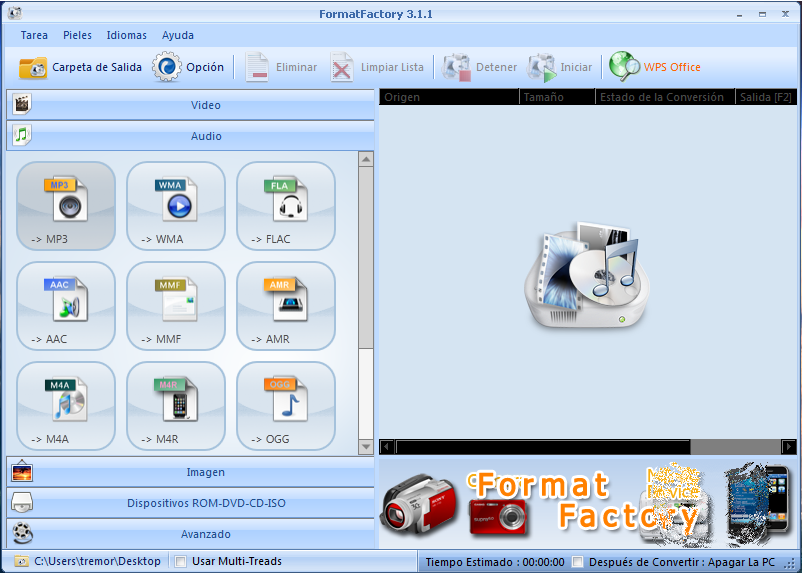802x573 pixels.
Task: Expand the Imagen category panel
Action: [x=190, y=472]
